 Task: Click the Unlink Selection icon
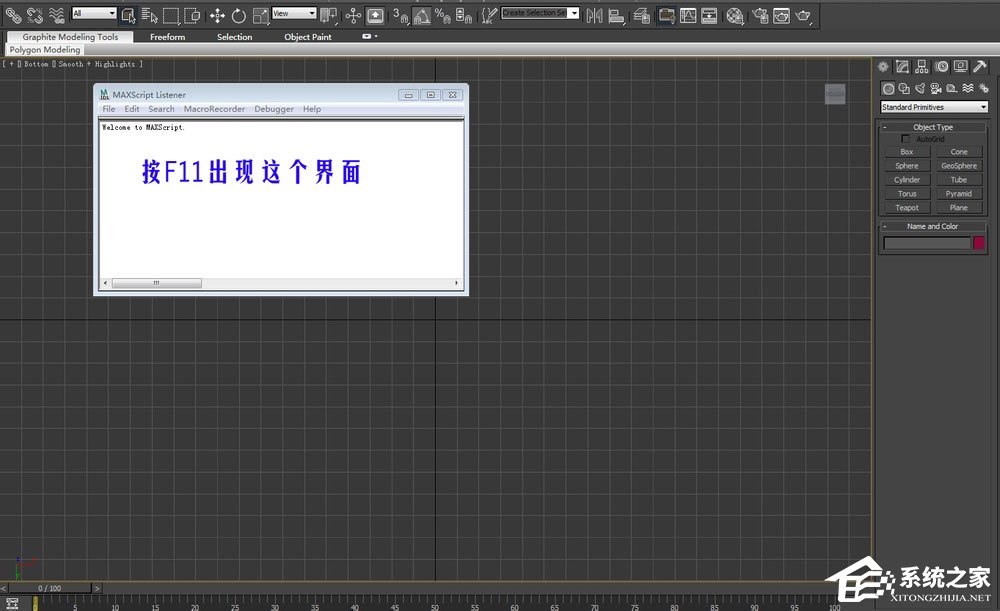(x=35, y=15)
